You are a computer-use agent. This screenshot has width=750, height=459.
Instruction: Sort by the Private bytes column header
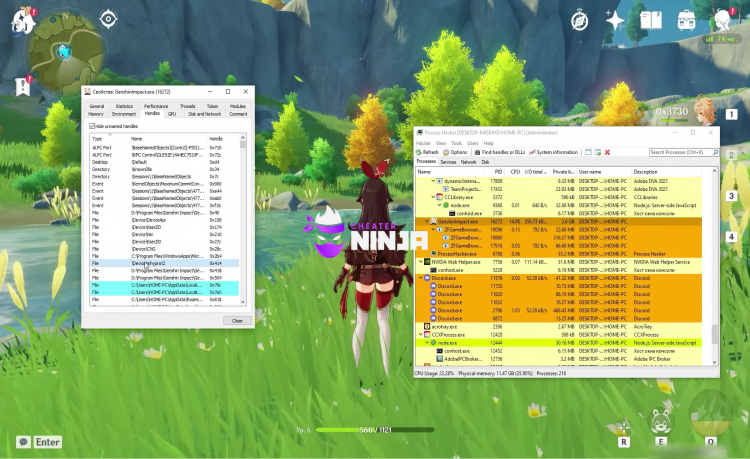[562, 172]
